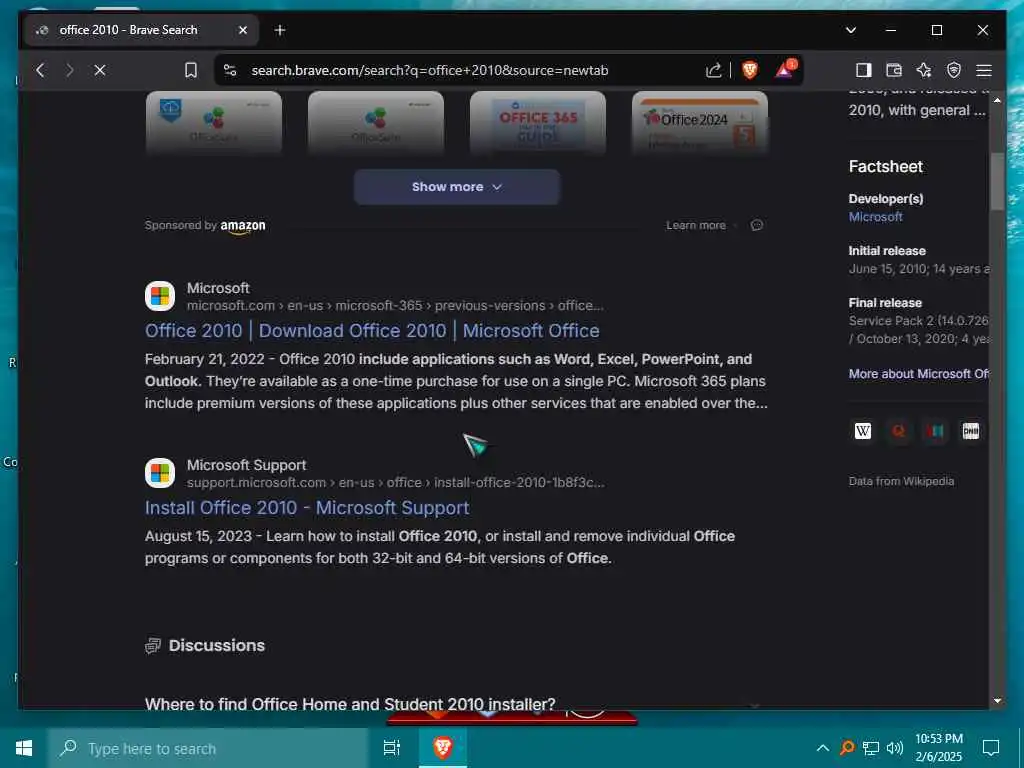Click the address bar URL field

click(x=430, y=70)
